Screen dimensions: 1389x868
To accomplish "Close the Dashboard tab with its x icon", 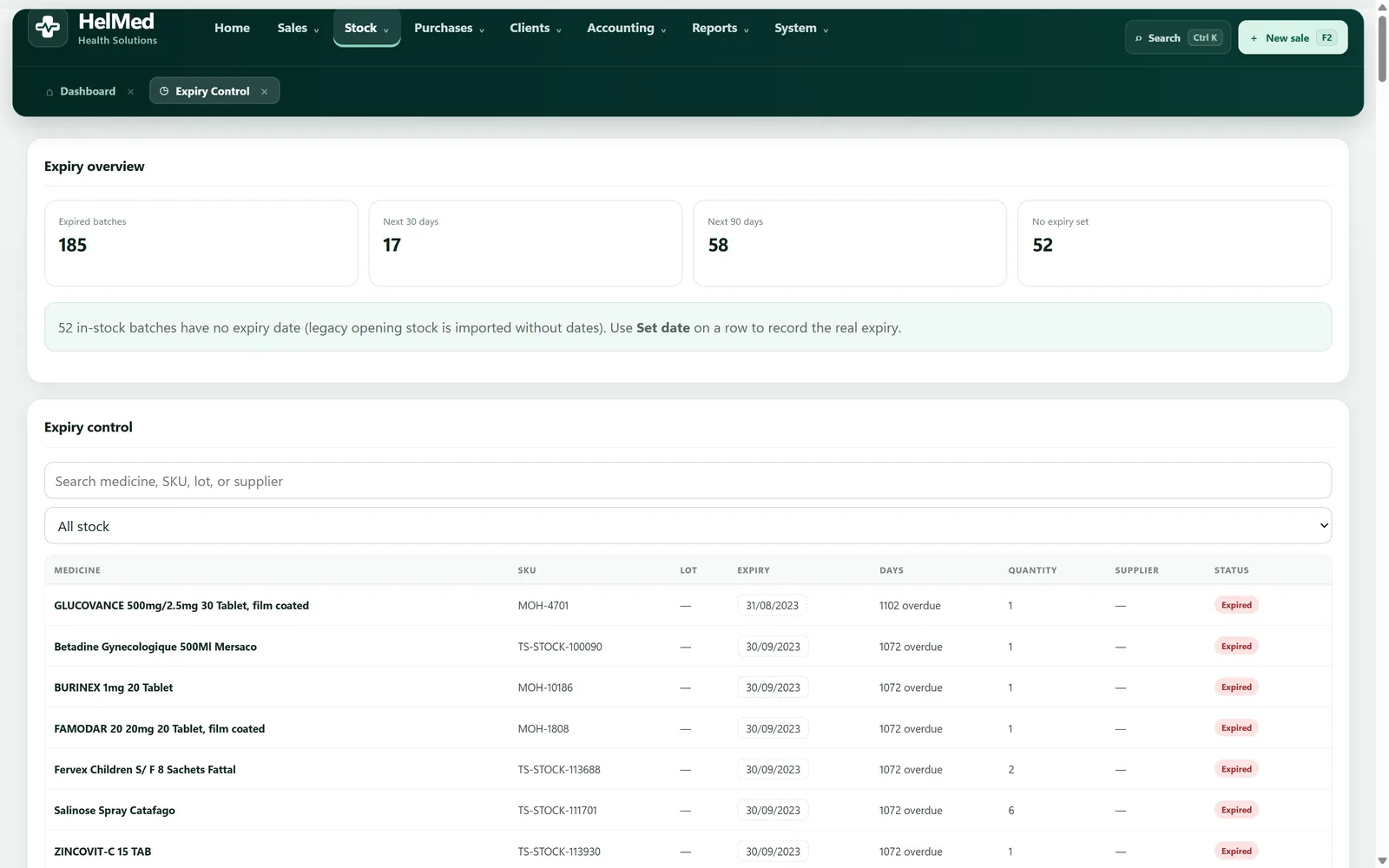I will [130, 91].
